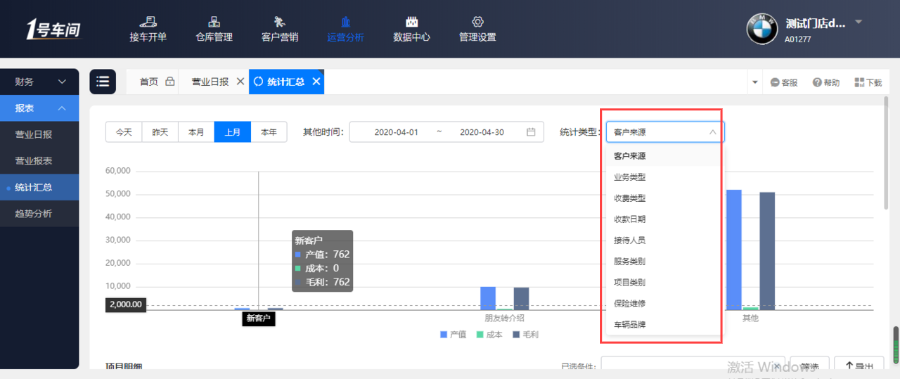
Task: Click the 新客户 axis label
Action: click(x=258, y=318)
